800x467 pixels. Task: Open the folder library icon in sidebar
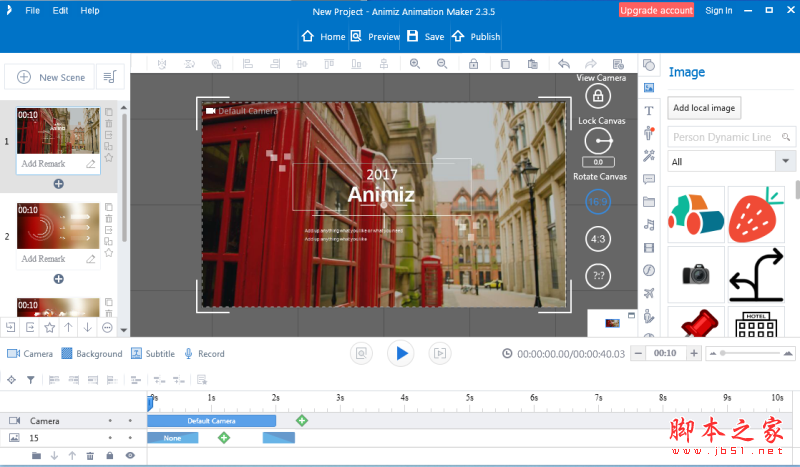(x=649, y=202)
